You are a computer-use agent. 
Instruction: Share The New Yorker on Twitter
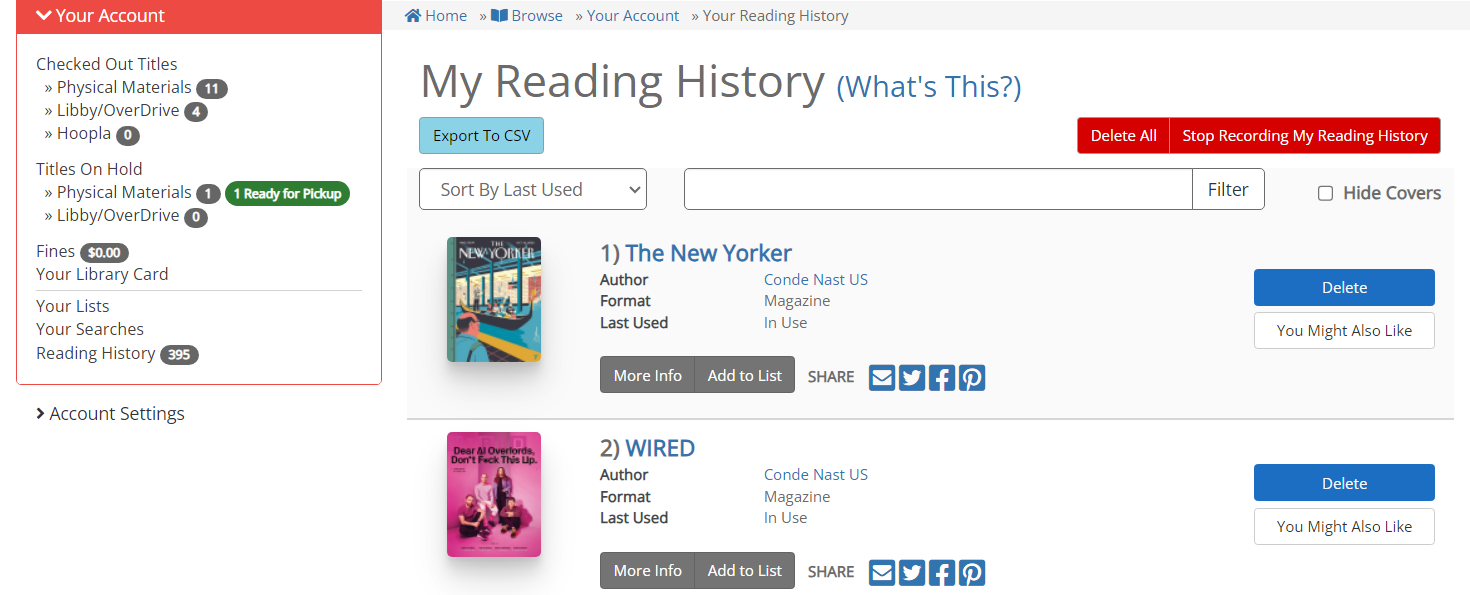911,378
